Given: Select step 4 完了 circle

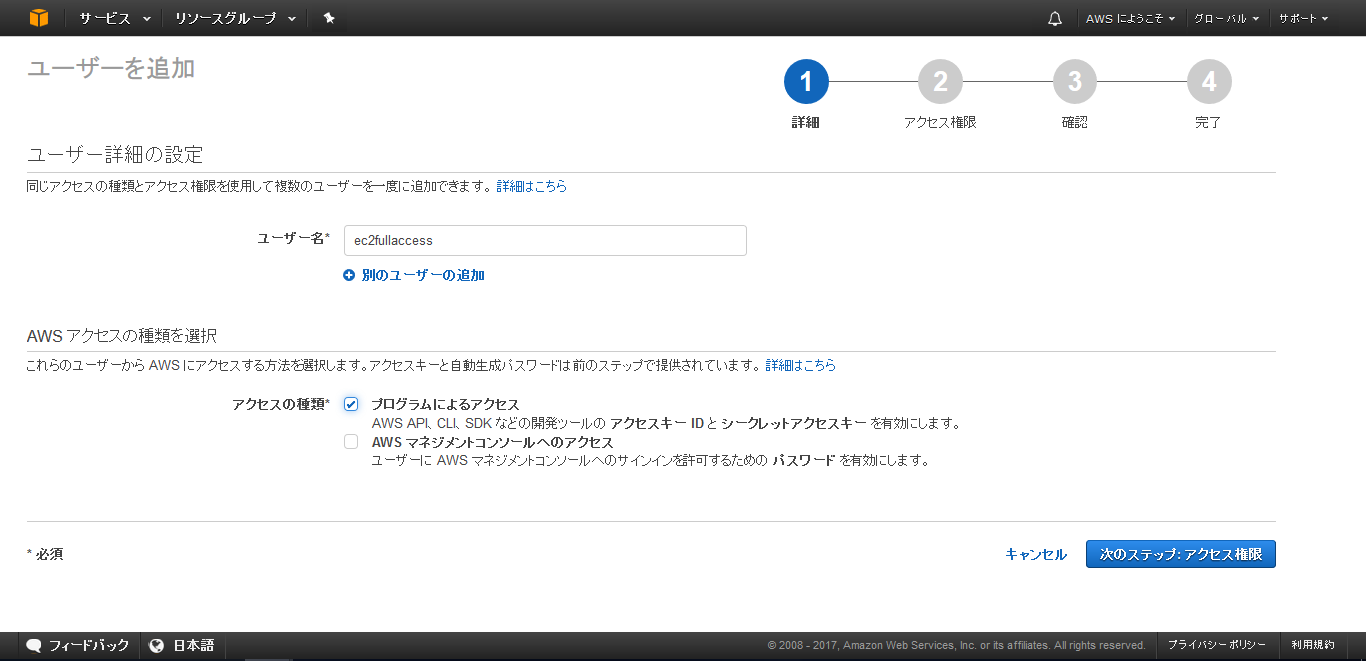Looking at the screenshot, I should coord(1209,81).
